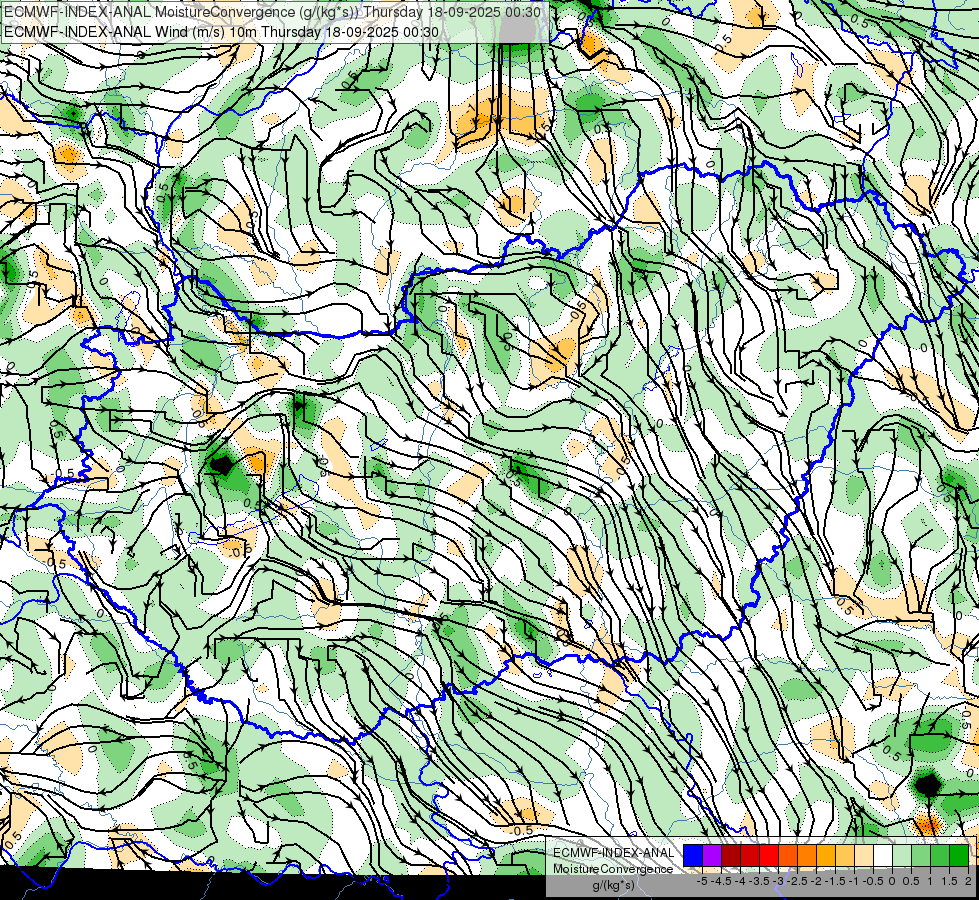Viewport: 979px width, 900px height.
Task: Click the legend label MoistureConvergence
Action: pos(613,869)
